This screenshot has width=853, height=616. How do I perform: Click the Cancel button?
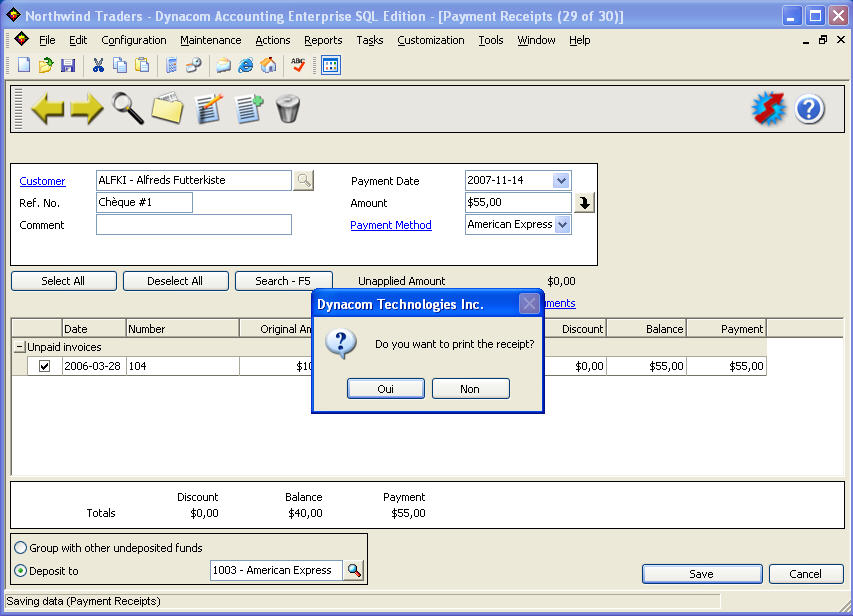pyautogui.click(x=806, y=574)
